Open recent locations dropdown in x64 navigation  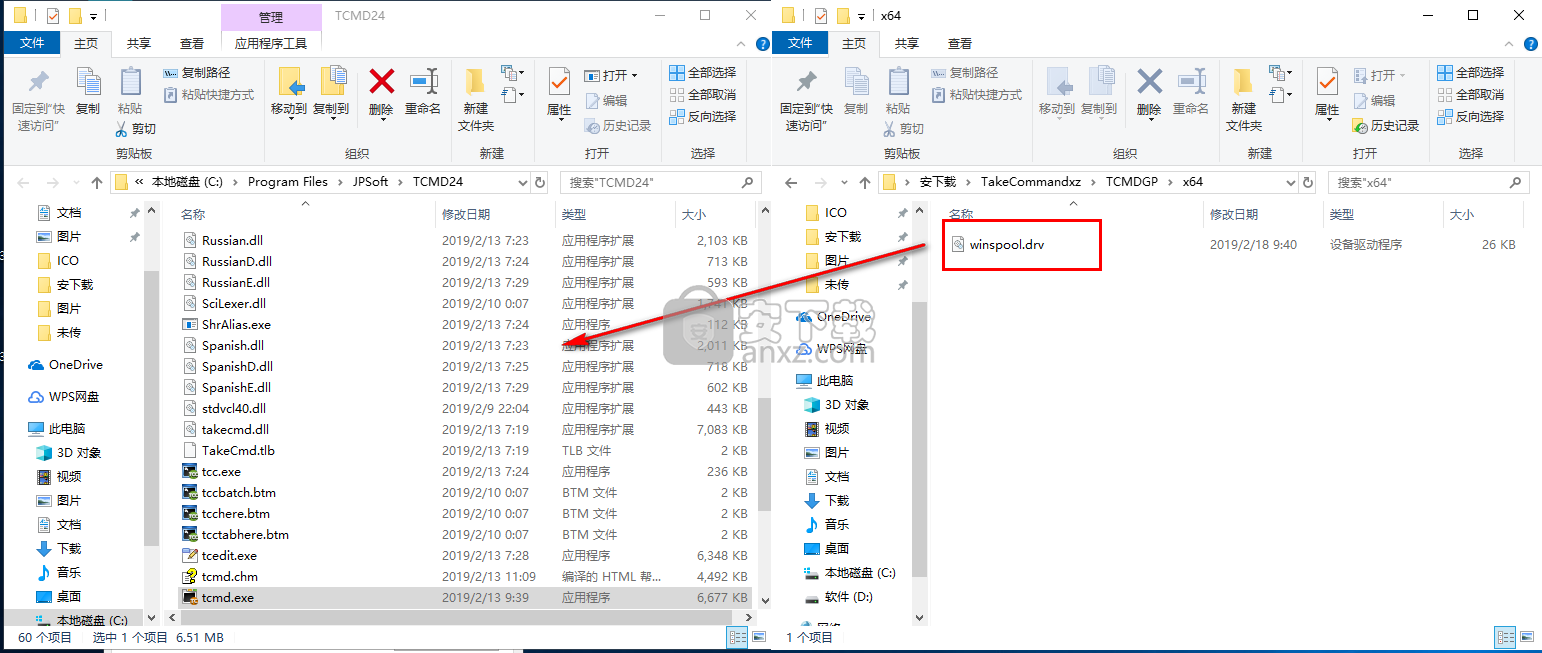tap(845, 183)
